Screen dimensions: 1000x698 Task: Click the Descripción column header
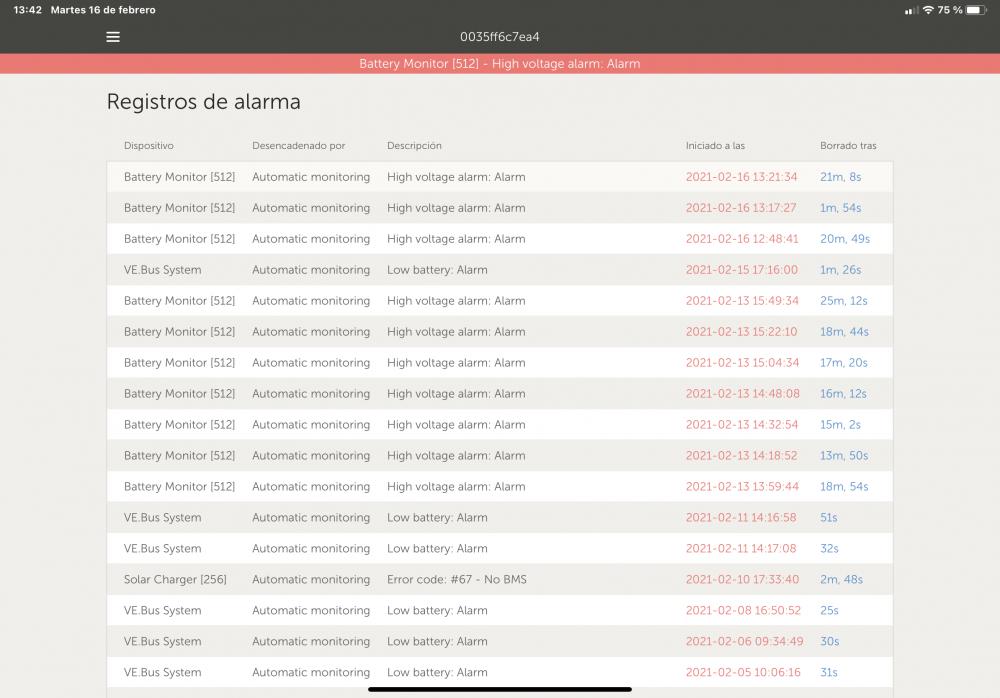pos(414,145)
